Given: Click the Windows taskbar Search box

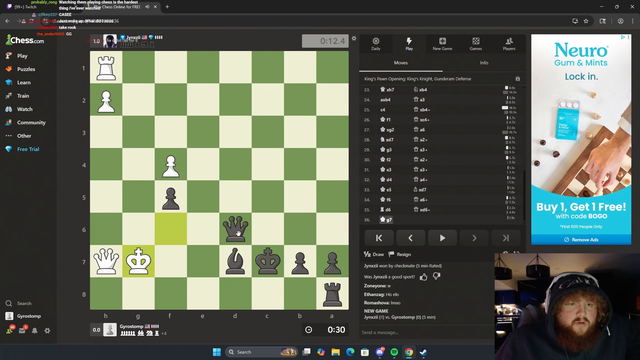Looking at the screenshot, I should pyautogui.click(x=262, y=352).
